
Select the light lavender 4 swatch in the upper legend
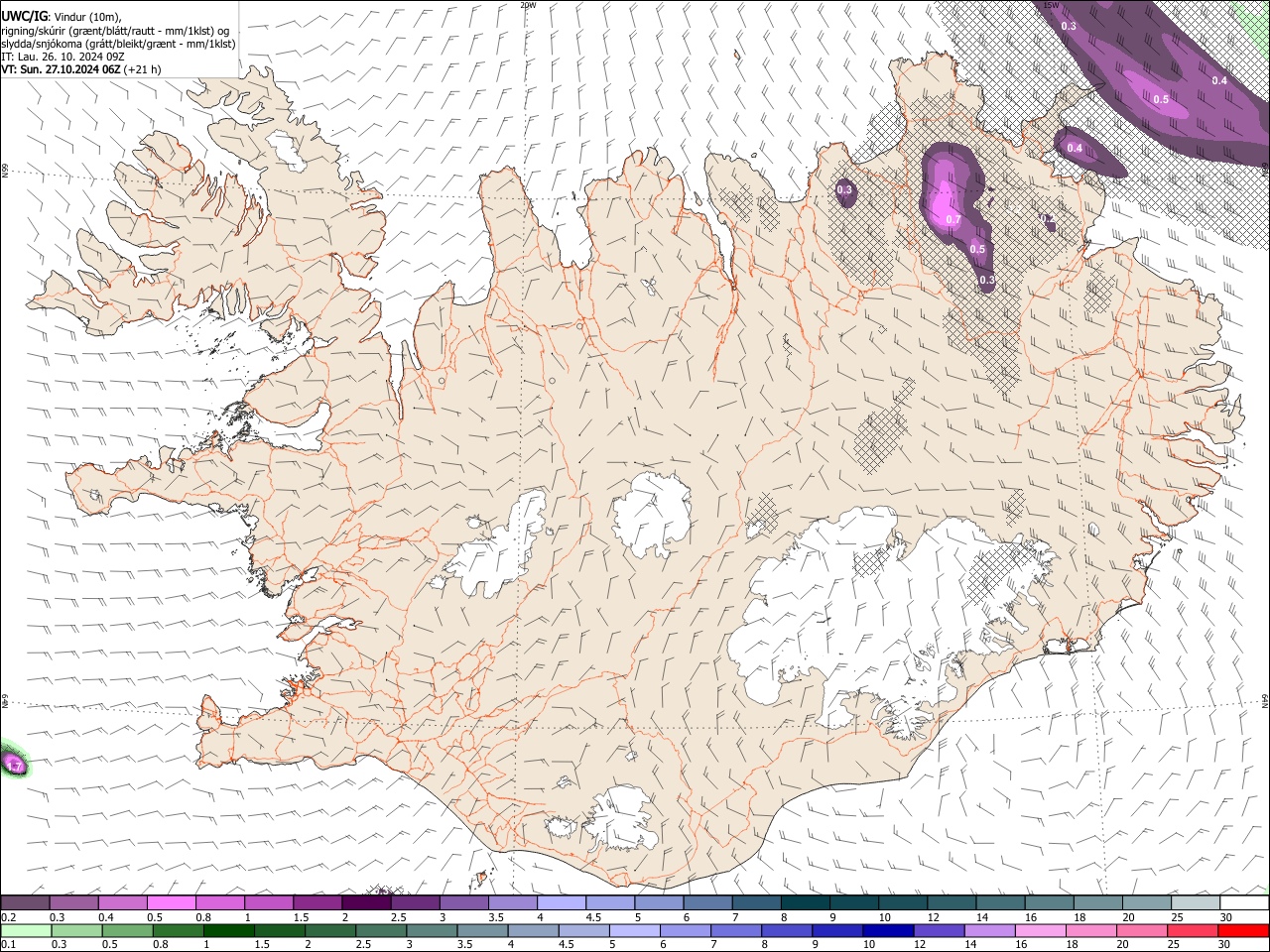(562, 902)
